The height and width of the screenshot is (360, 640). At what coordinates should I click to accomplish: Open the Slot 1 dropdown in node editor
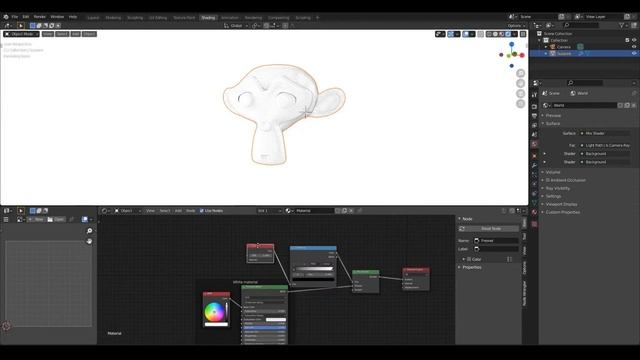(269, 211)
